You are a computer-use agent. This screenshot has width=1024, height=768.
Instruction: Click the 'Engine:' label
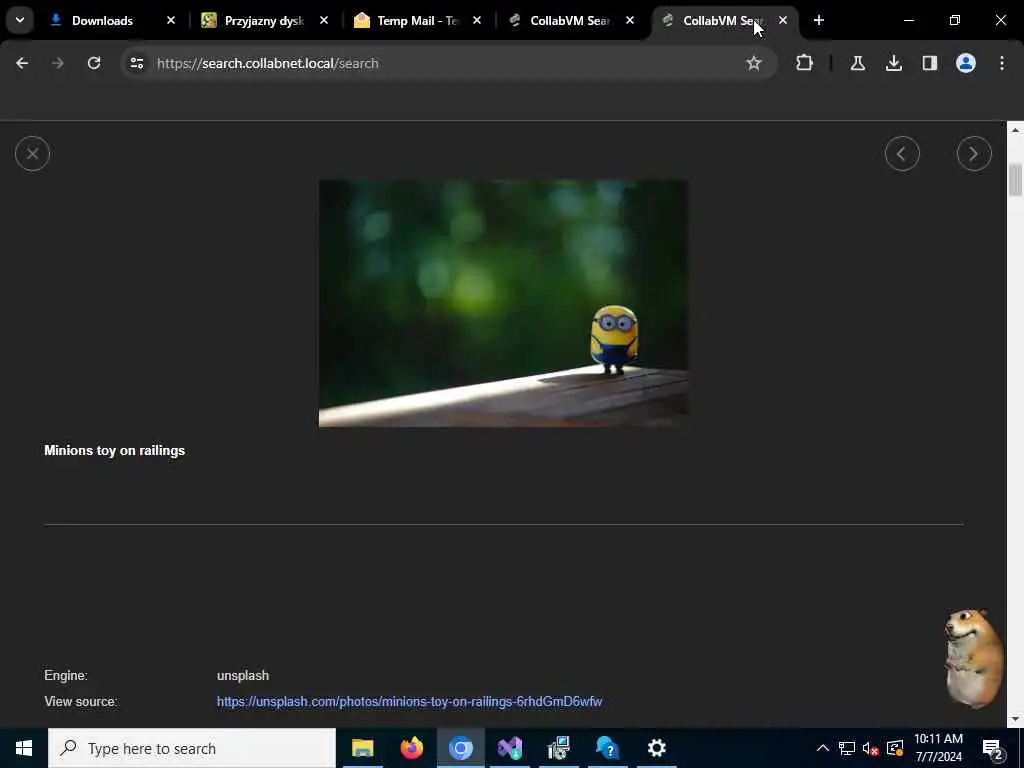(x=66, y=675)
